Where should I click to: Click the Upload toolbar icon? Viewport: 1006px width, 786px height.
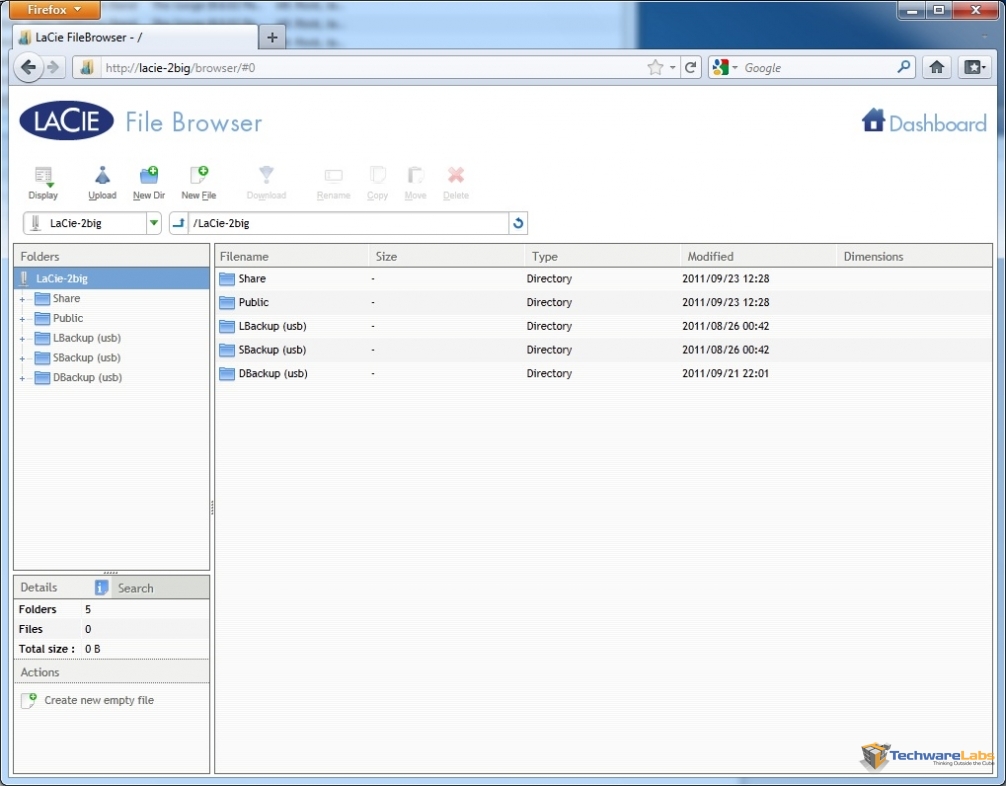102,175
